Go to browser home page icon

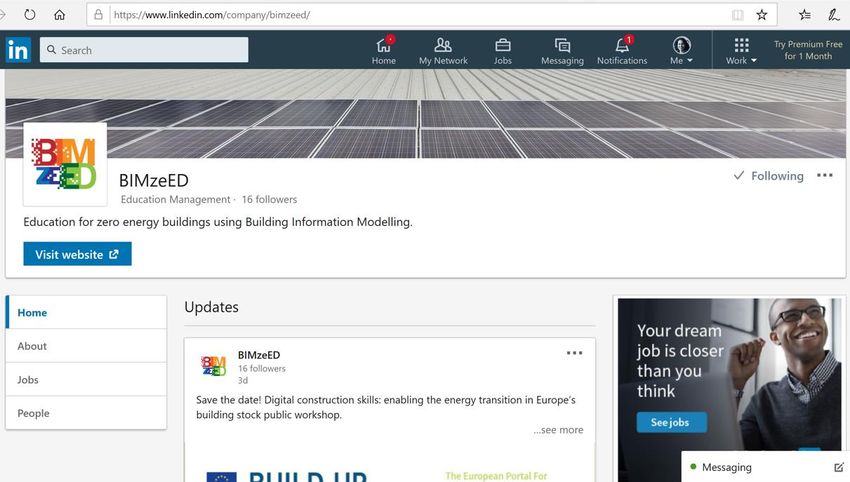click(x=60, y=15)
